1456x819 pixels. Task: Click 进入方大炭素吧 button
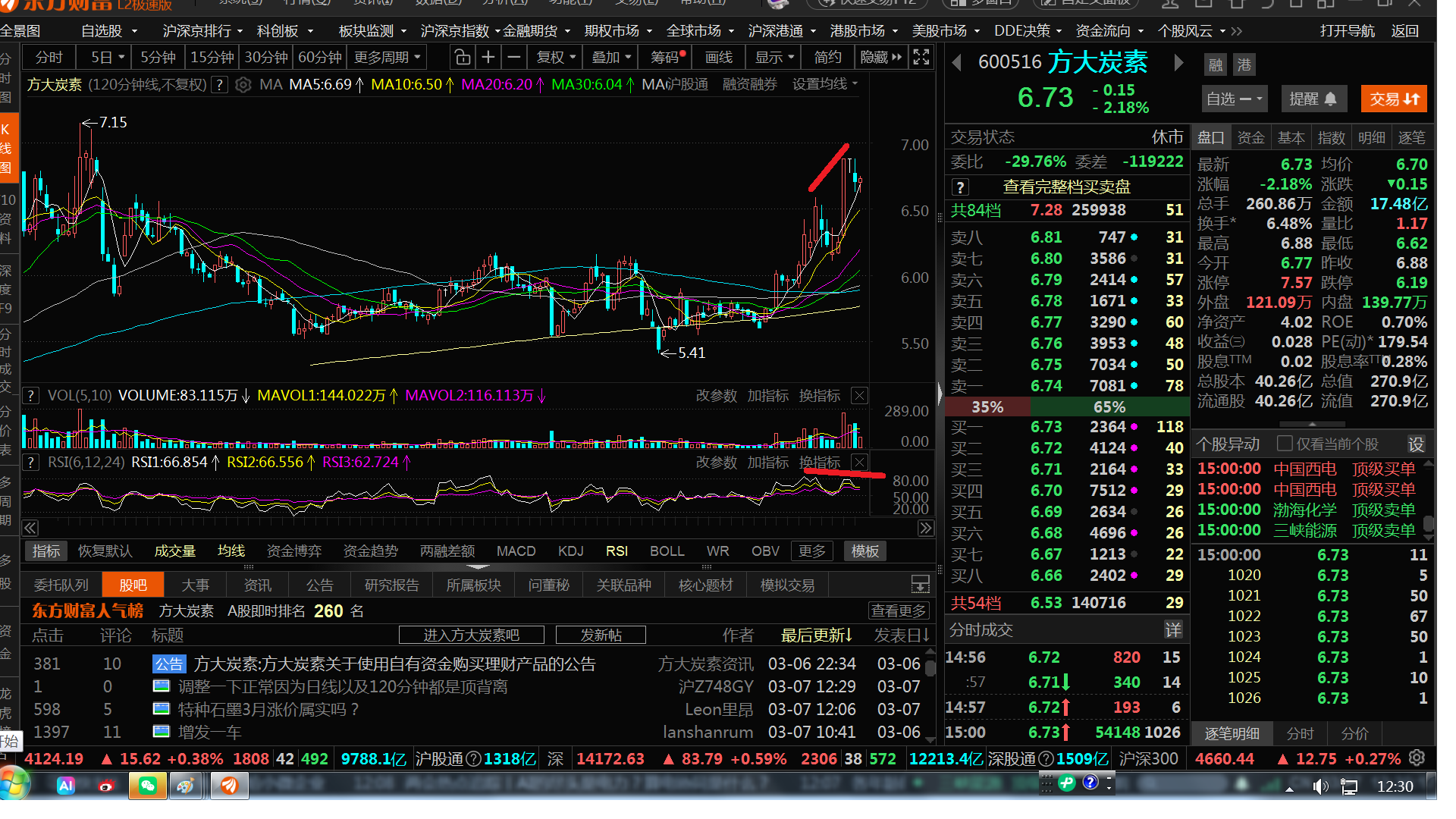pos(471,635)
